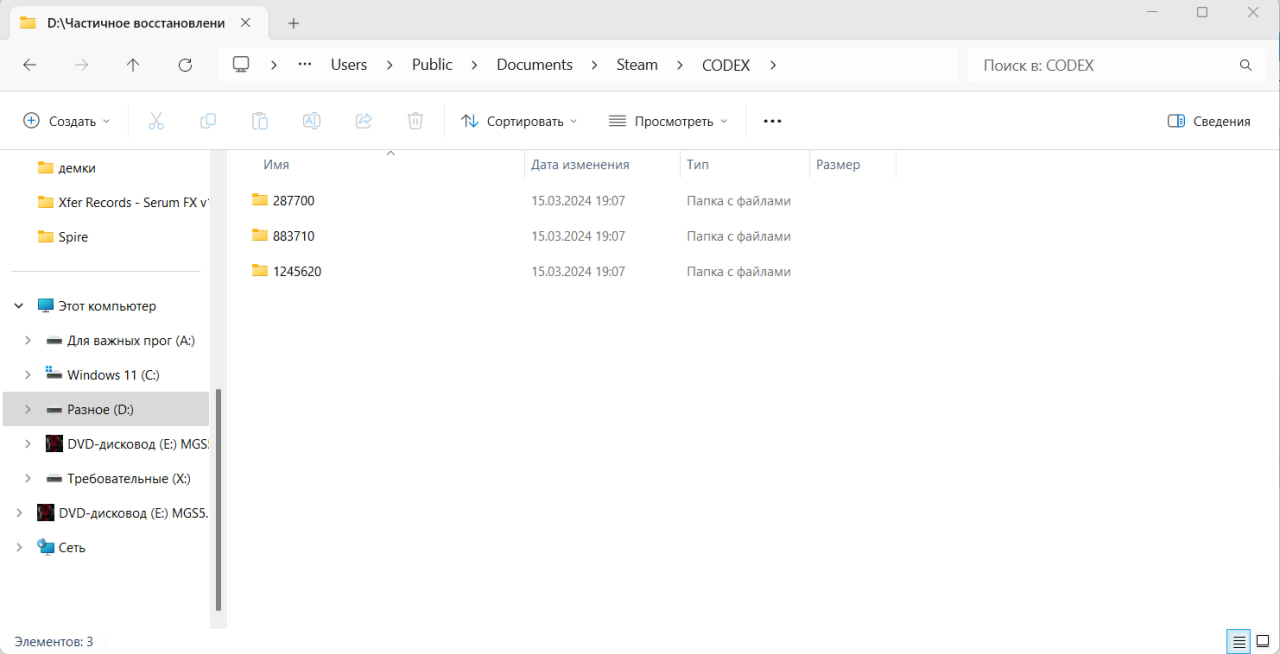The width and height of the screenshot is (1280, 654).
Task: Open a new tab with plus button
Action: click(x=293, y=23)
